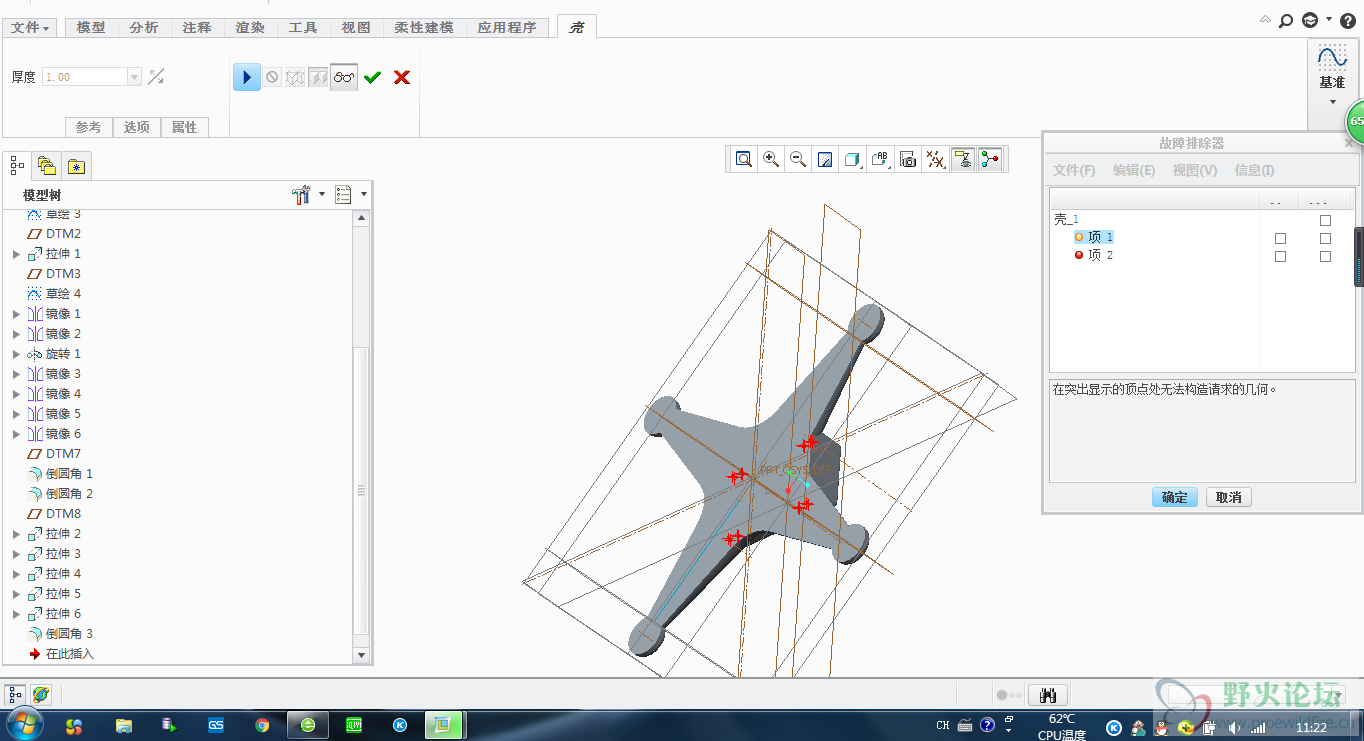This screenshot has width=1364, height=741.
Task: Open the 参考 panel tab
Action: click(x=88, y=127)
